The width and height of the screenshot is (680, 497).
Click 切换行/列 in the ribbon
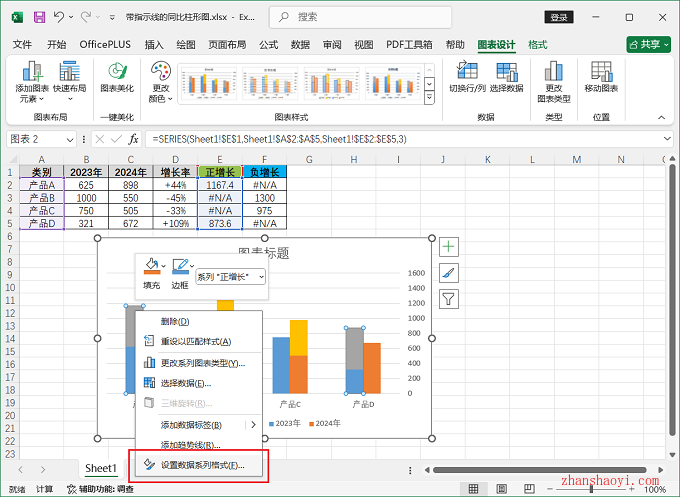466,76
